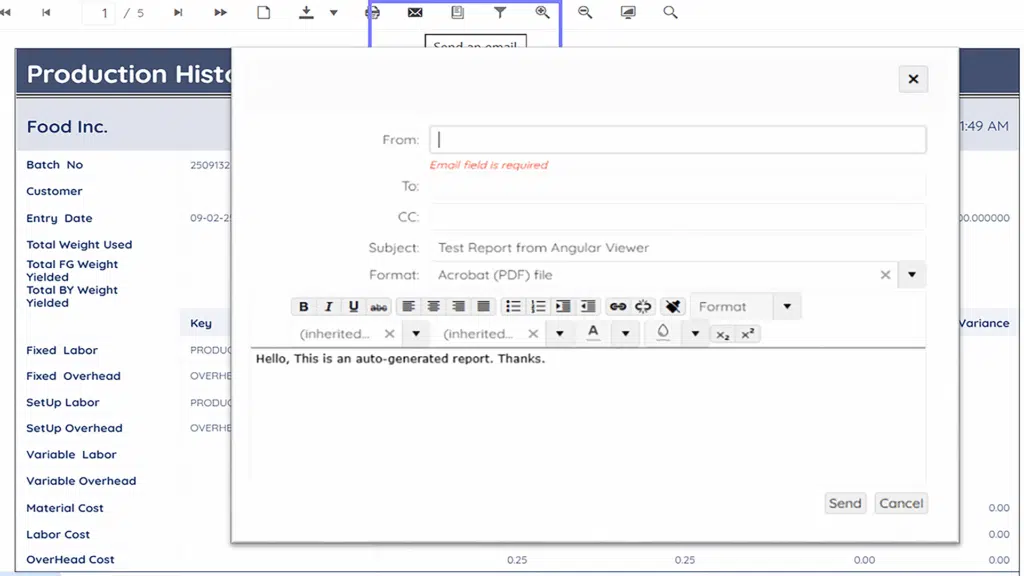1024x576 pixels.
Task: Center align the text
Action: click(434, 306)
